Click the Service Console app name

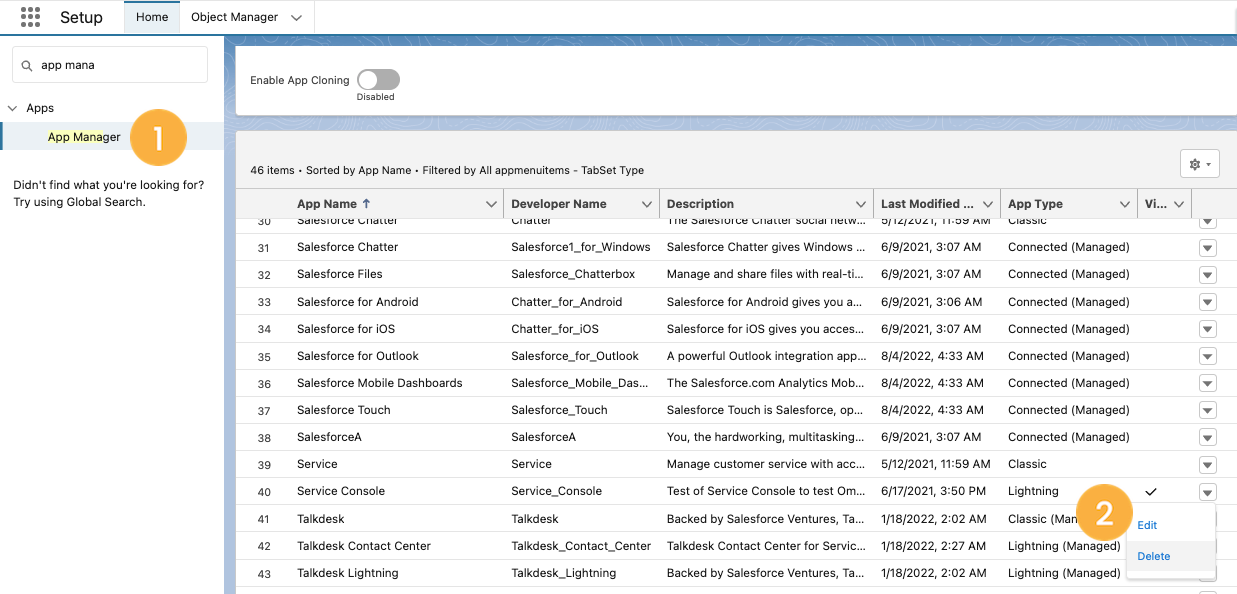click(x=341, y=491)
